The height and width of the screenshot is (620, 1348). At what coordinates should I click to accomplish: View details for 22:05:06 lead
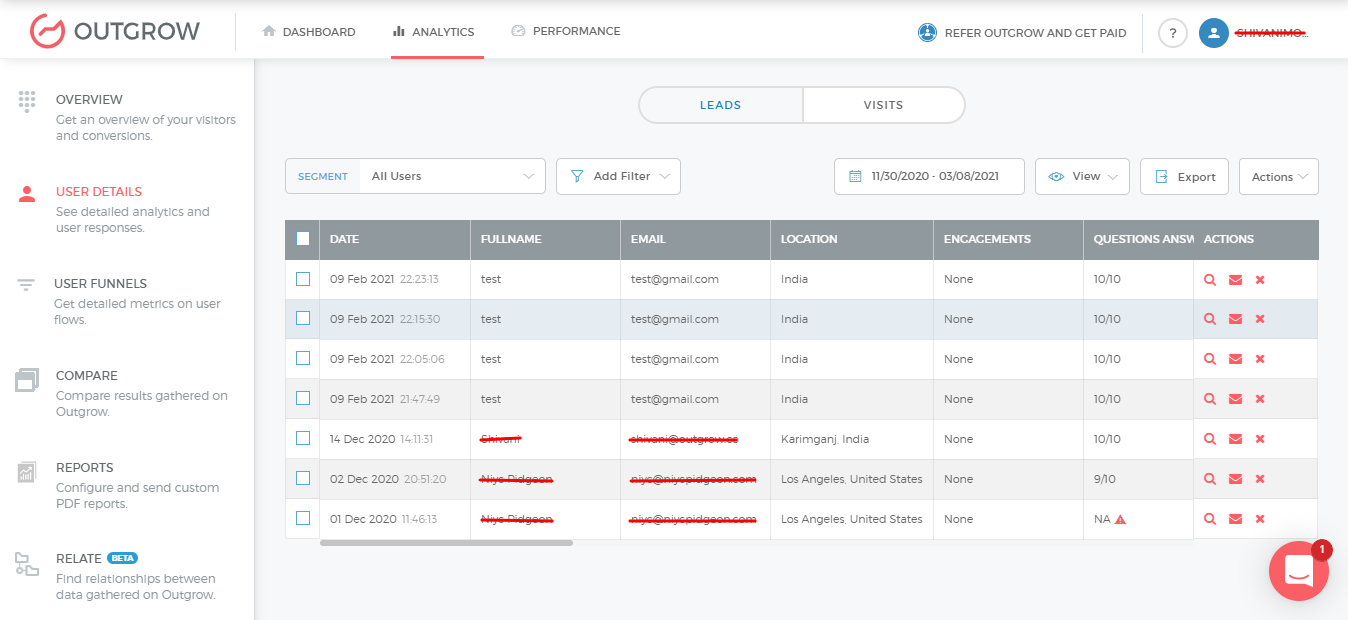coord(1210,359)
